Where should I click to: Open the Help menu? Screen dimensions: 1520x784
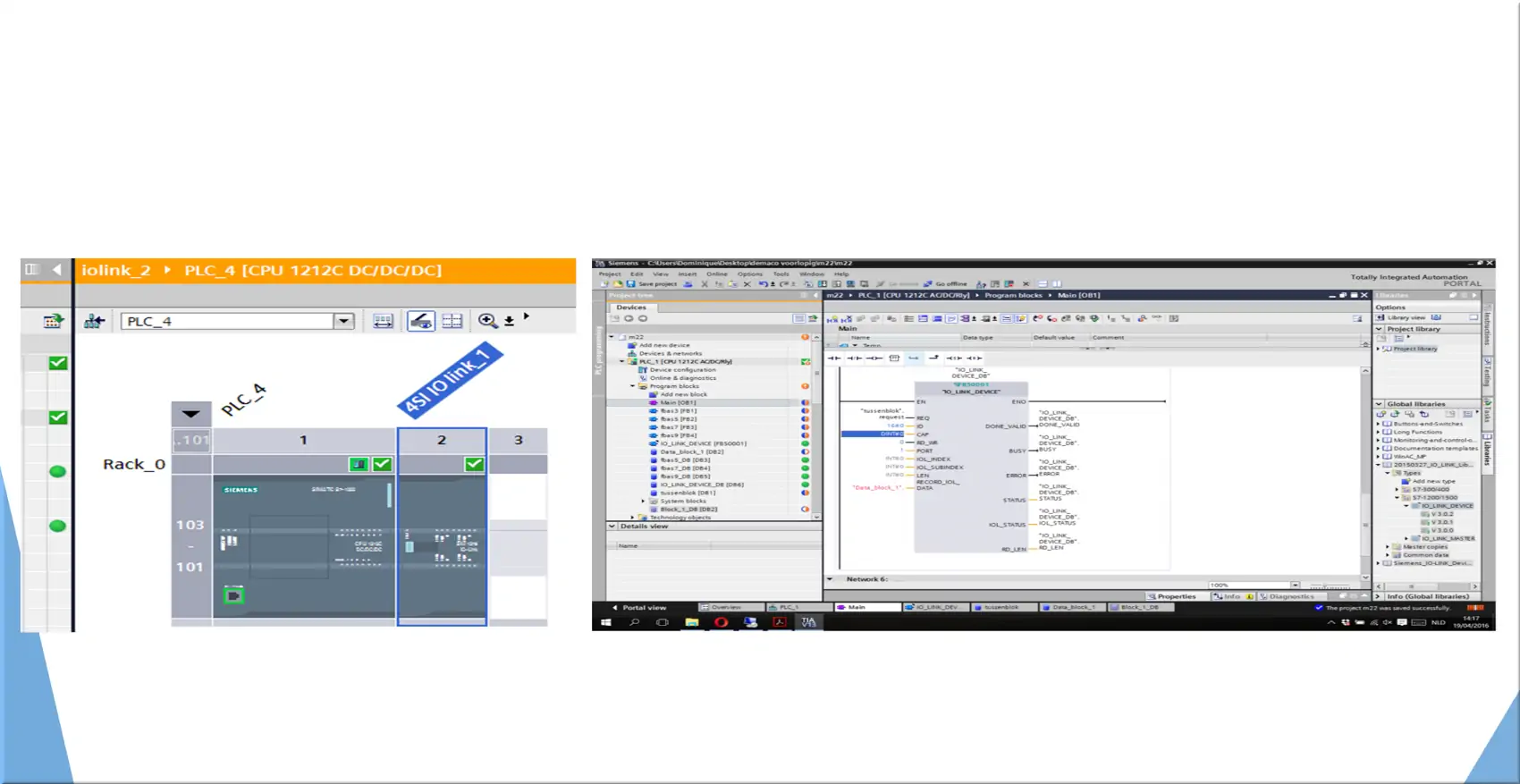(841, 274)
